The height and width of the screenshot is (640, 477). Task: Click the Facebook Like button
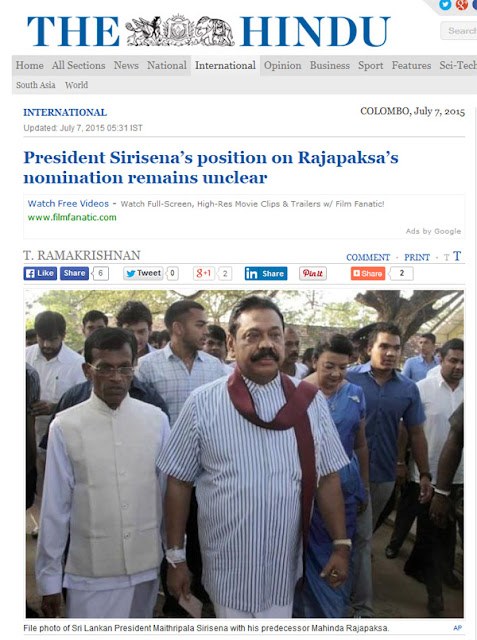coord(40,273)
